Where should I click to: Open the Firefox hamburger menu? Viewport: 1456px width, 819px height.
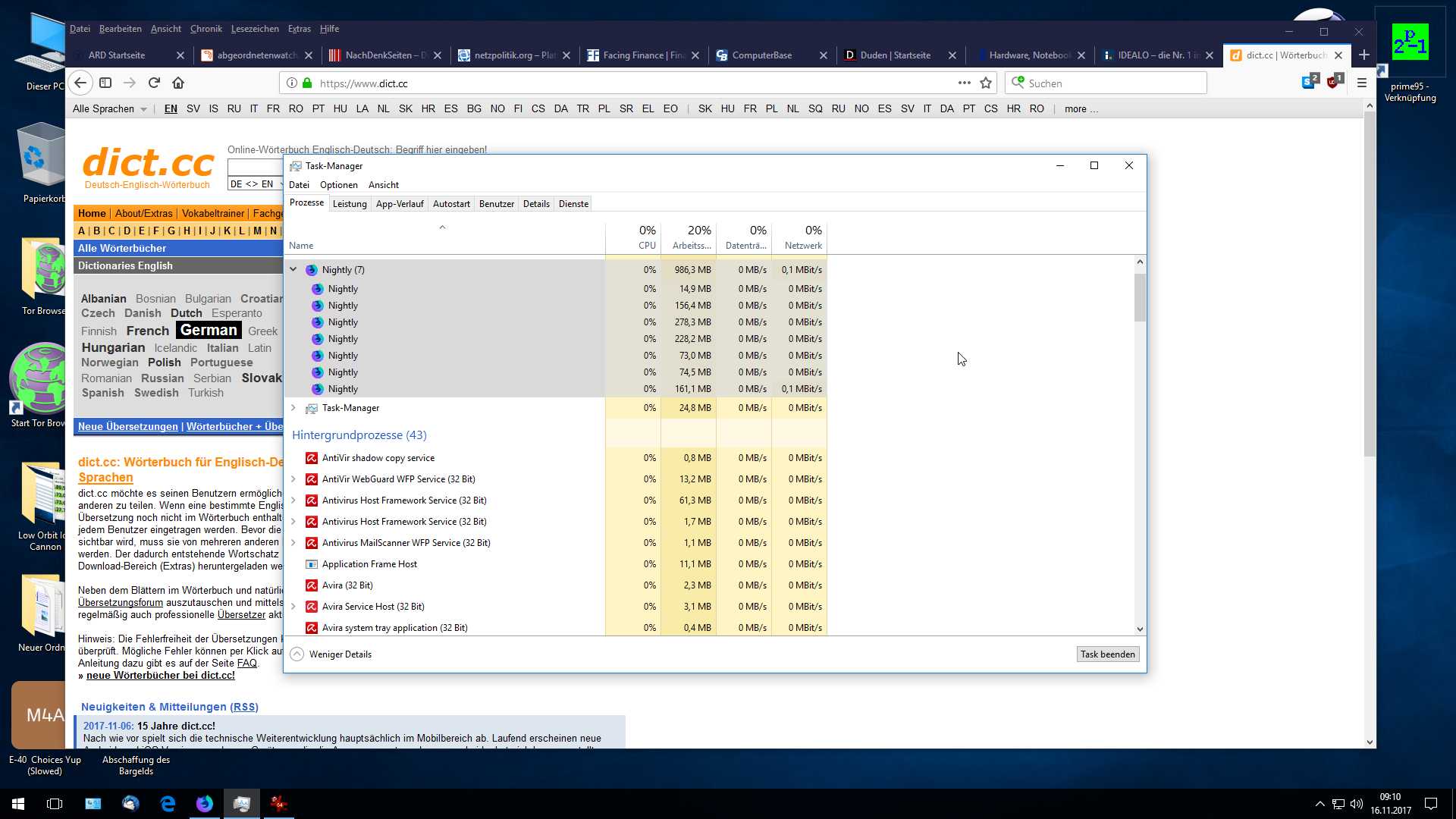pyautogui.click(x=1362, y=83)
